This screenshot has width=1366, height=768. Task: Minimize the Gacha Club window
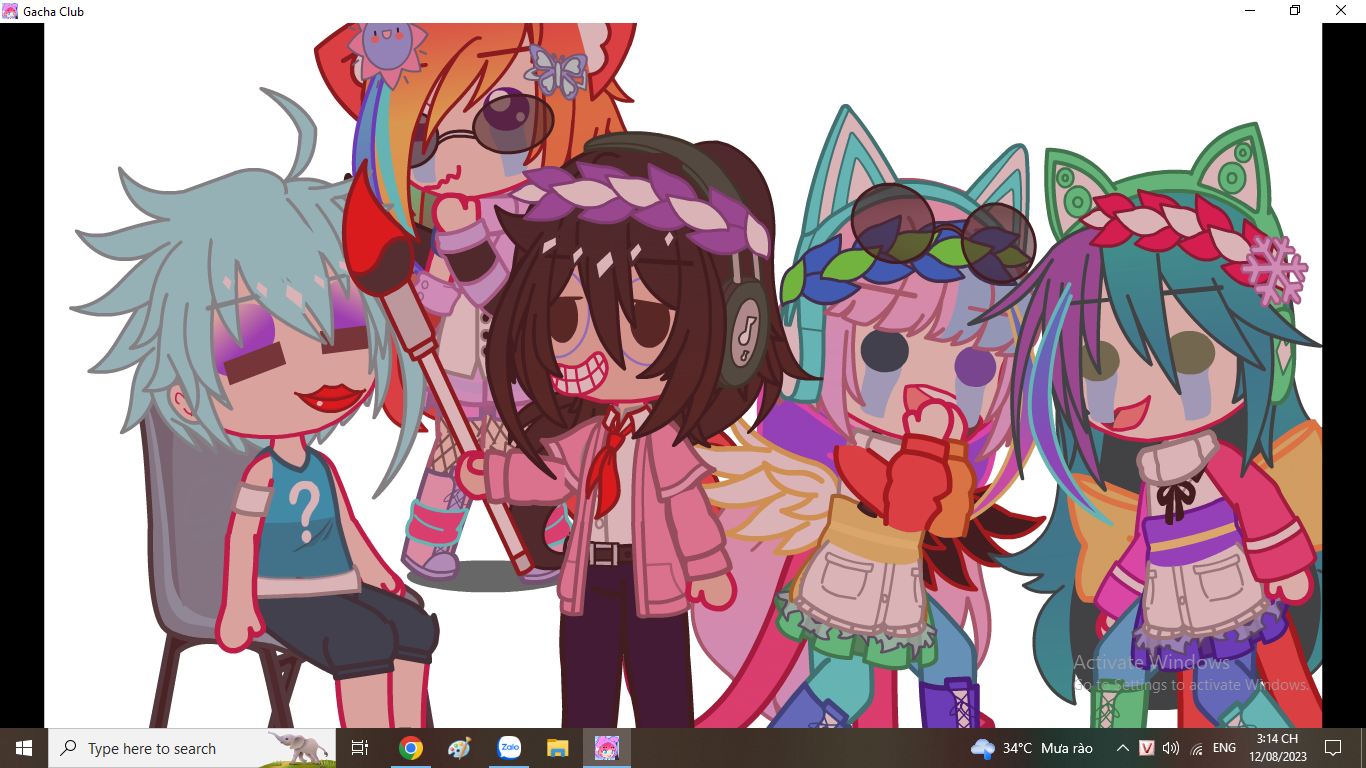coord(1250,11)
